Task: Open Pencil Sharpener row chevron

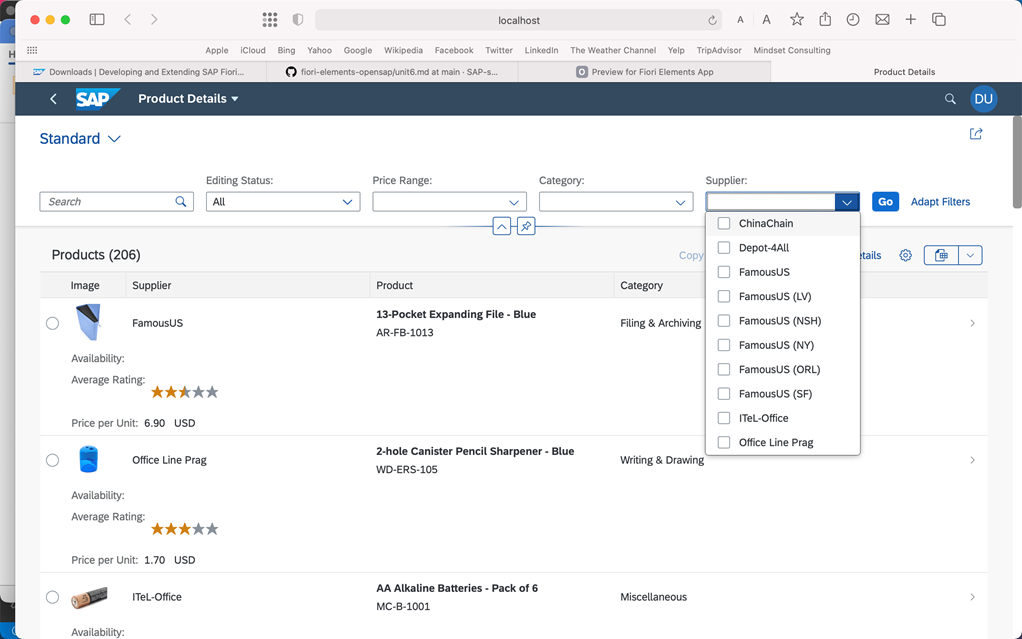Action: point(972,460)
